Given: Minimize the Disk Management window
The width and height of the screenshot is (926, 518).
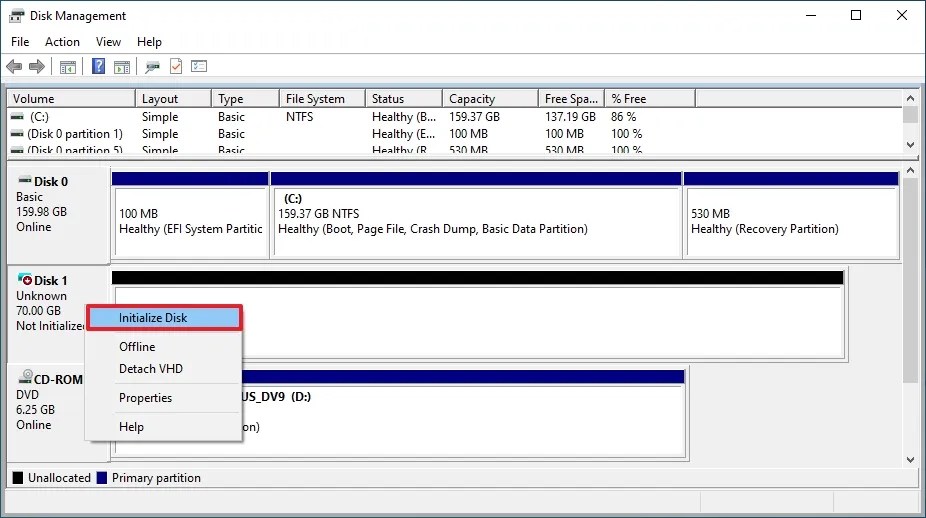Looking at the screenshot, I should (811, 15).
